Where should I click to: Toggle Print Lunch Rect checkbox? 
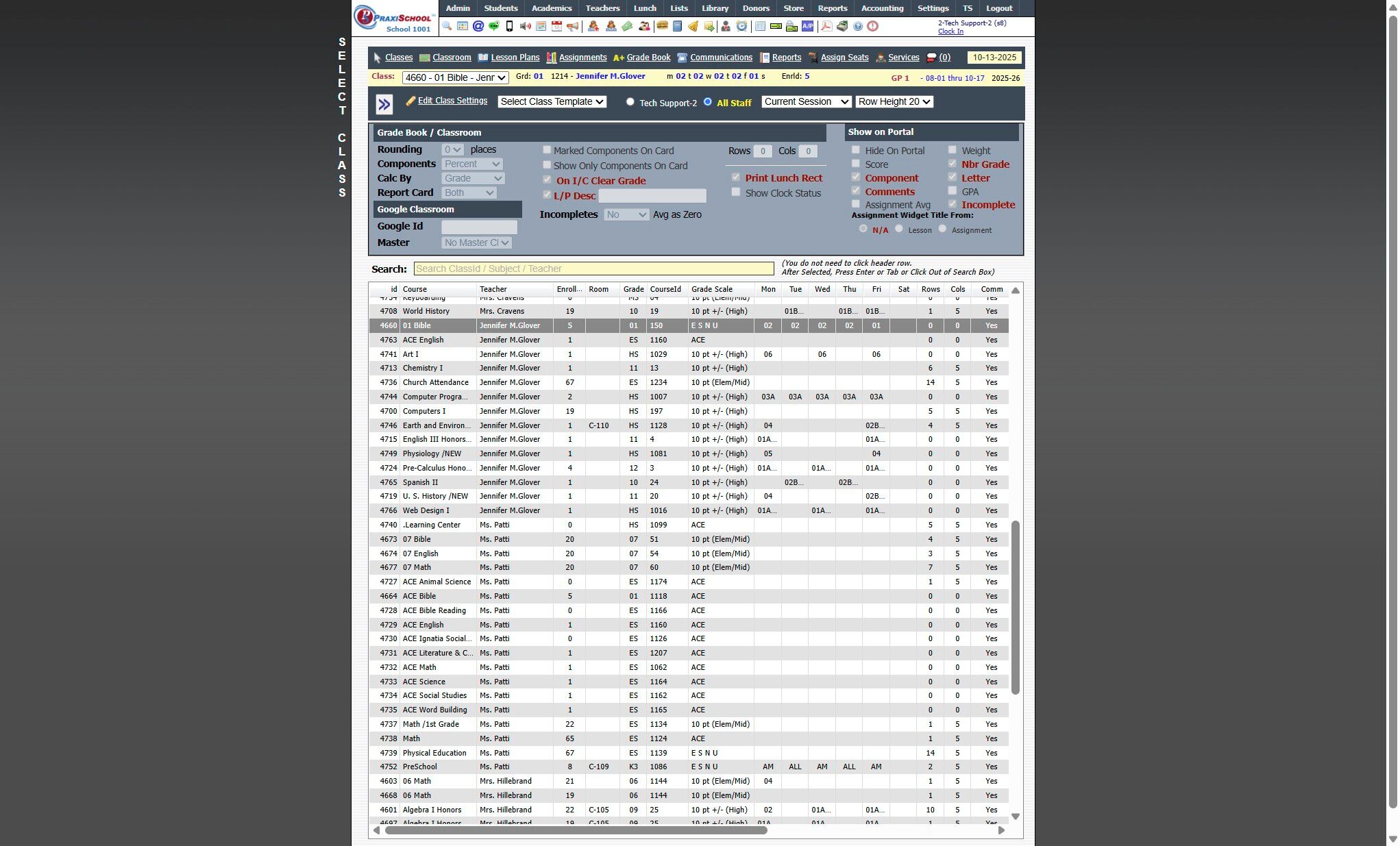[x=735, y=177]
